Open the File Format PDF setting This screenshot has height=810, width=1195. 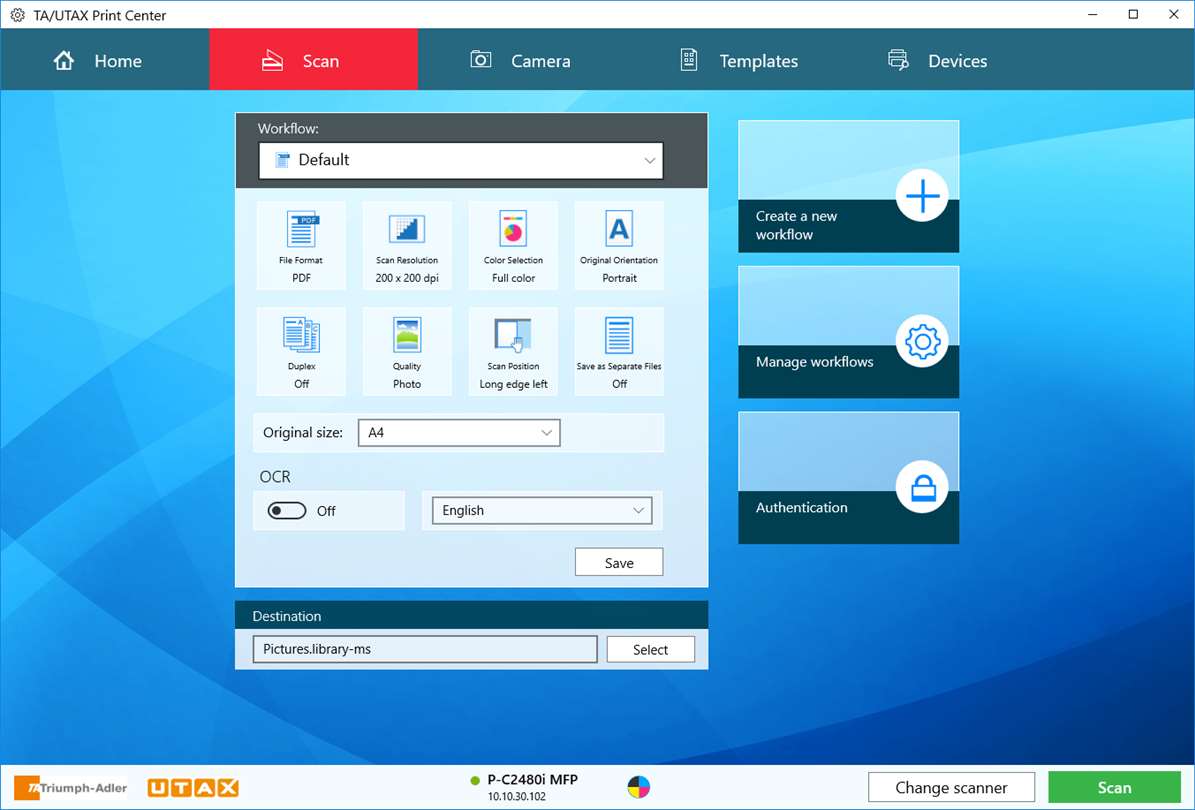coord(301,245)
